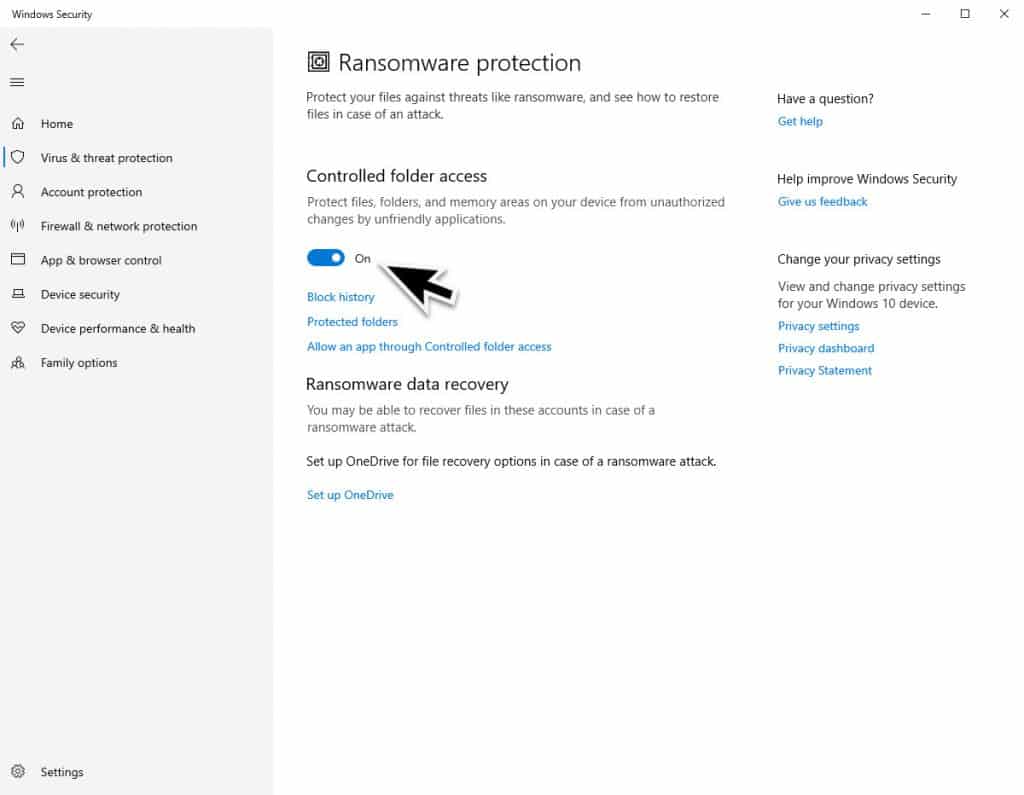This screenshot has height=795, width=1024.
Task: Allow an app through Controlled folder access
Action: 429,346
